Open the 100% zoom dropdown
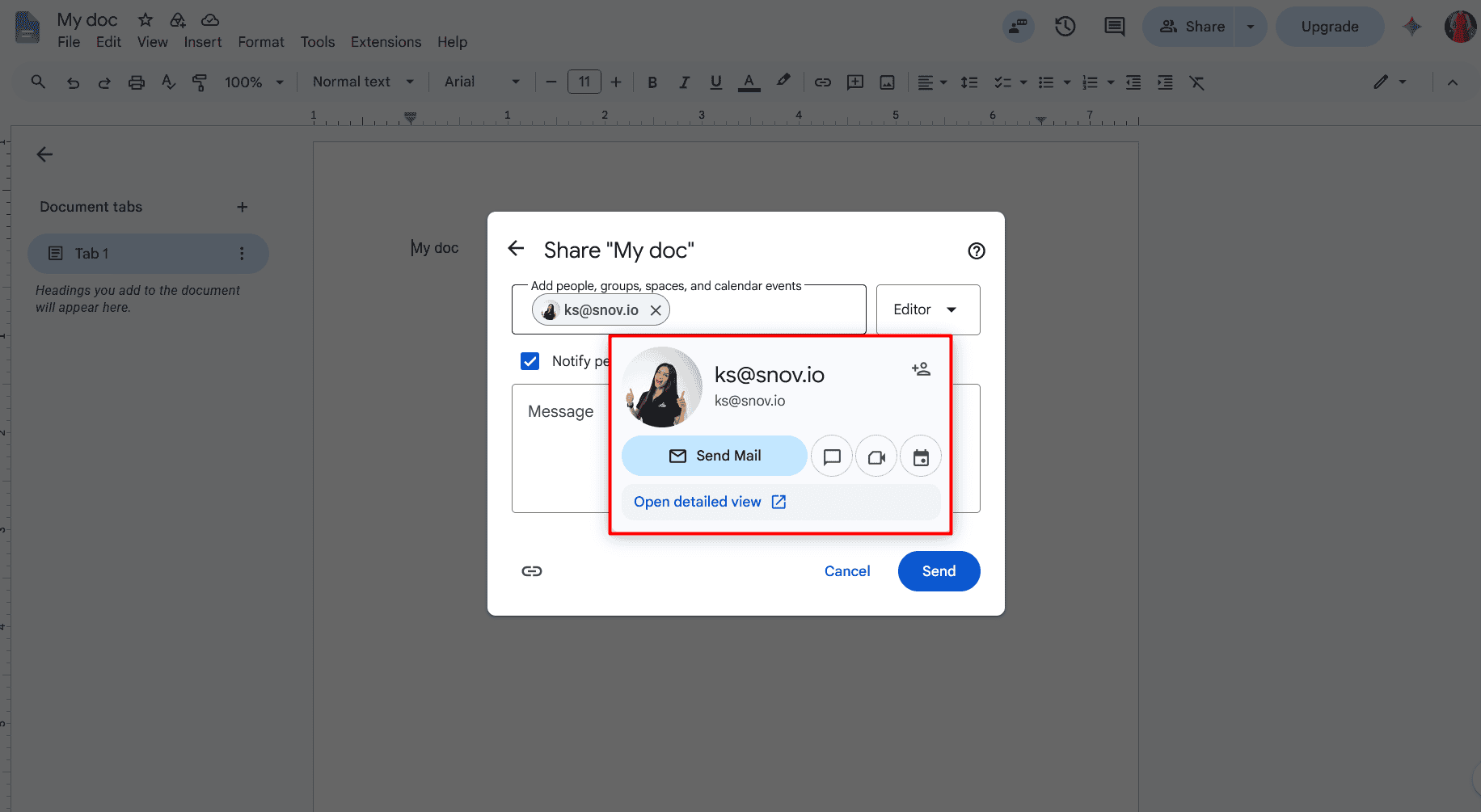The image size is (1481, 812). point(254,82)
